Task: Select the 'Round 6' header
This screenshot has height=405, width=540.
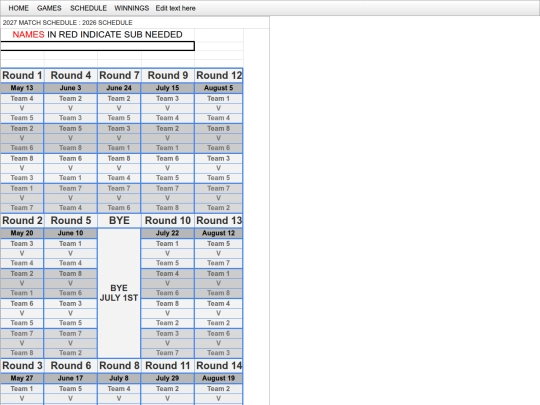Action: pyautogui.click(x=71, y=365)
